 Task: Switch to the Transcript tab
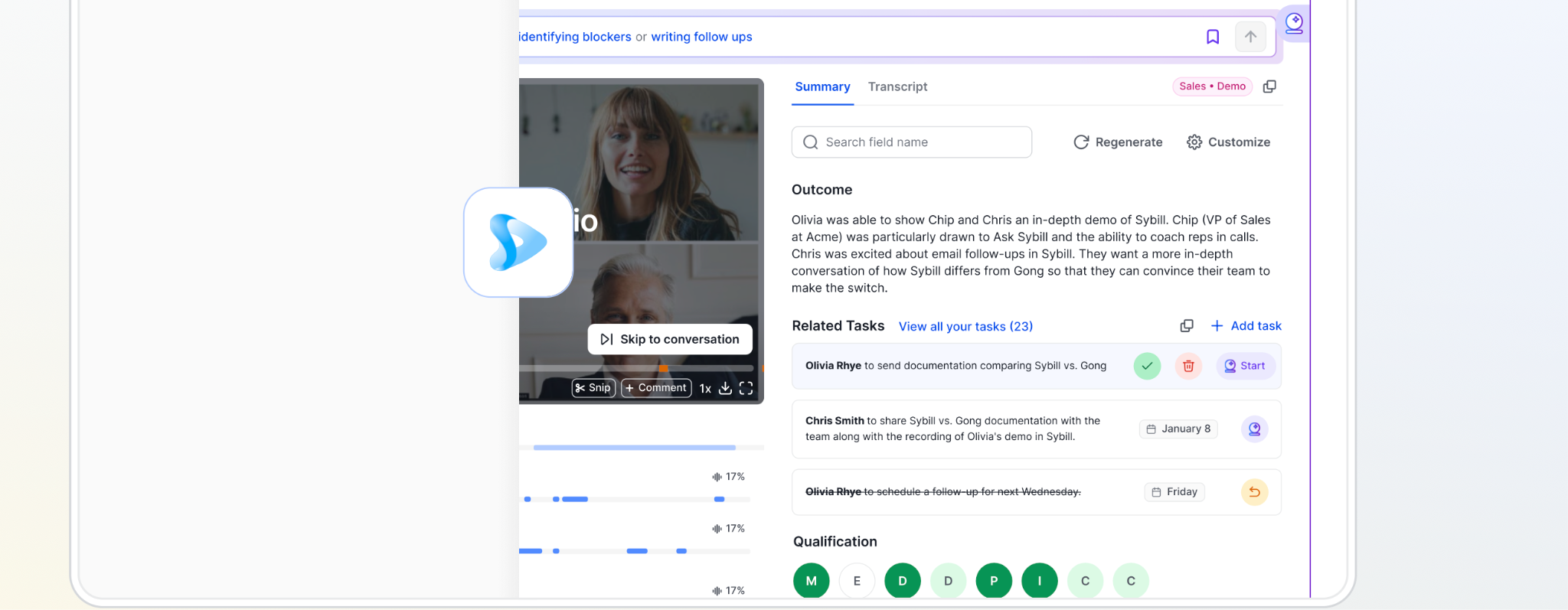coord(897,87)
